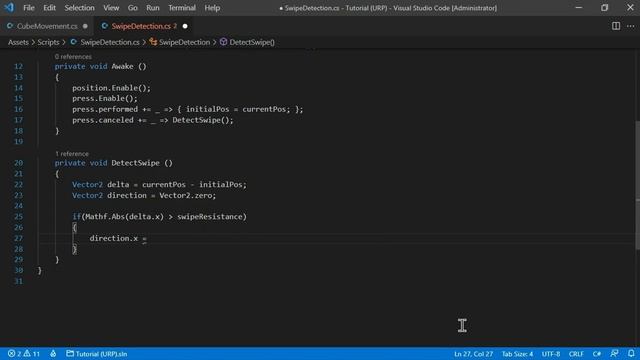Screen dimensions: 640x360
Task: Open the Go menu
Action: (133, 8)
